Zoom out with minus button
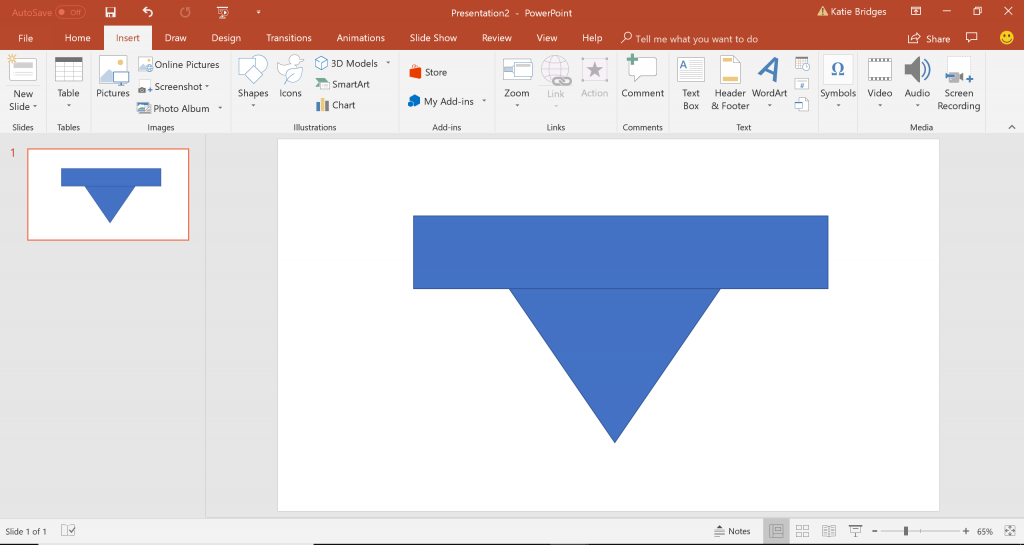 point(874,531)
